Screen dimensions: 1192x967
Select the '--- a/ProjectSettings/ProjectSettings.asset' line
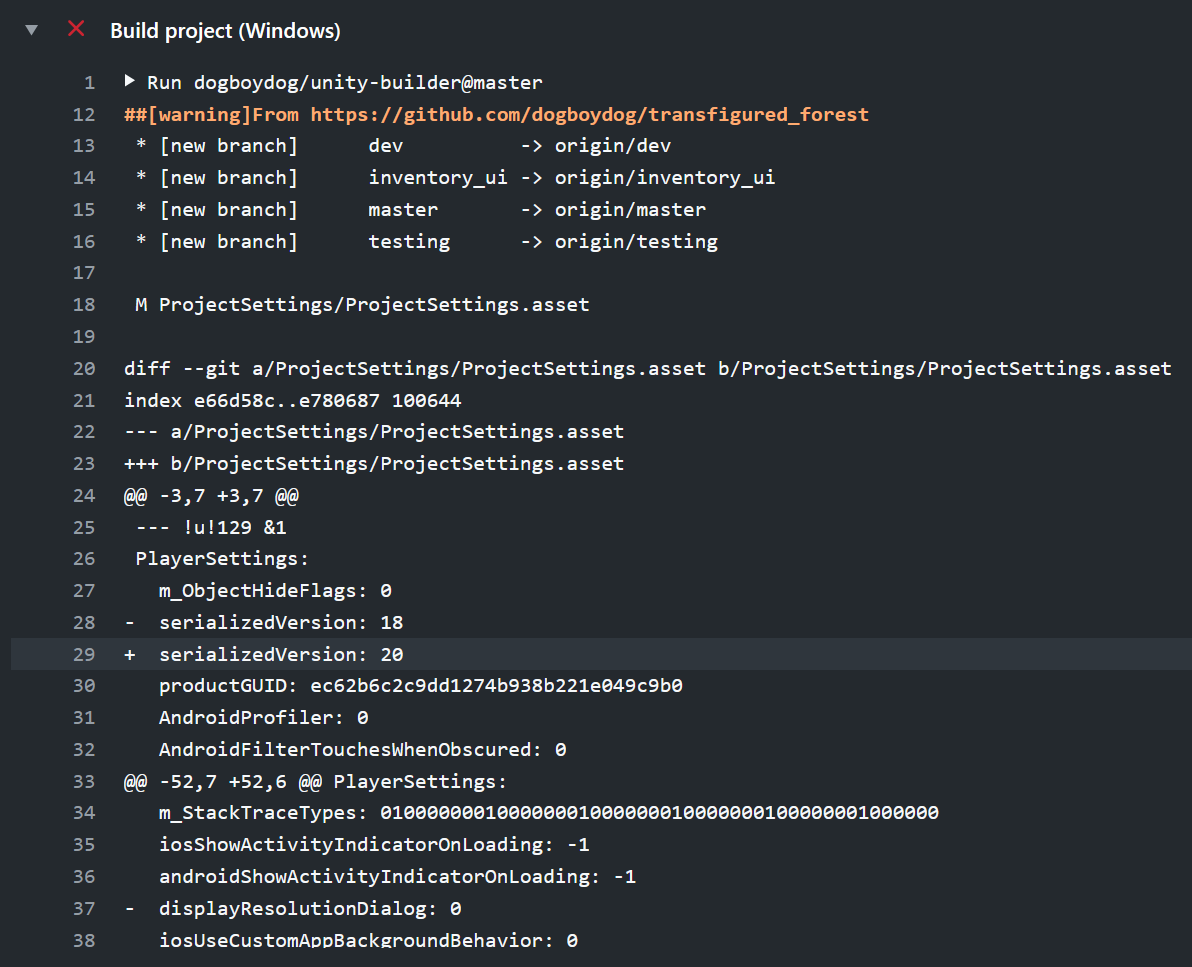(374, 432)
